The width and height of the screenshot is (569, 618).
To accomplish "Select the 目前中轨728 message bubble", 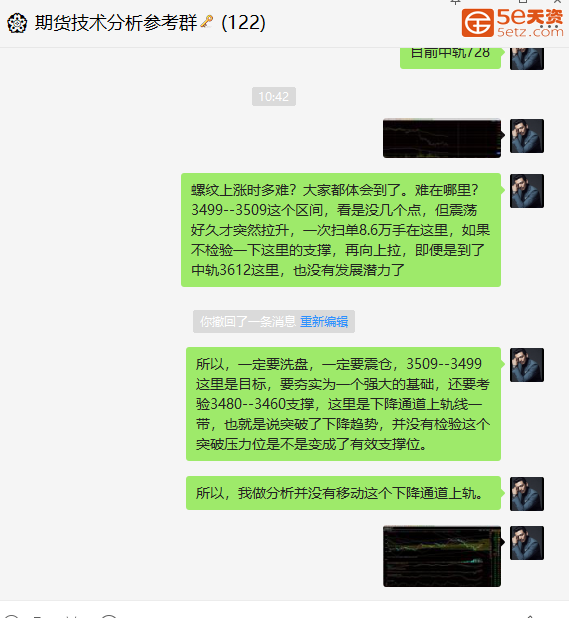I will pyautogui.click(x=450, y=58).
